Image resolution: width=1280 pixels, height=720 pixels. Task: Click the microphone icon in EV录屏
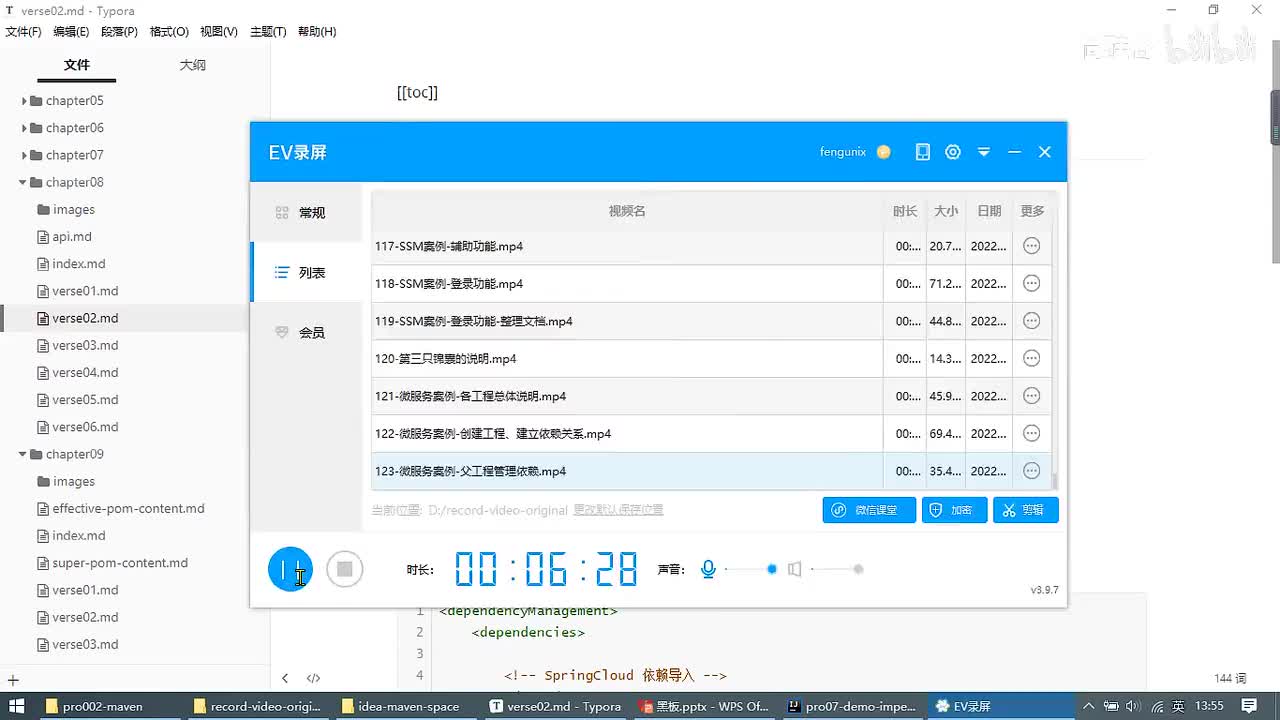point(708,569)
